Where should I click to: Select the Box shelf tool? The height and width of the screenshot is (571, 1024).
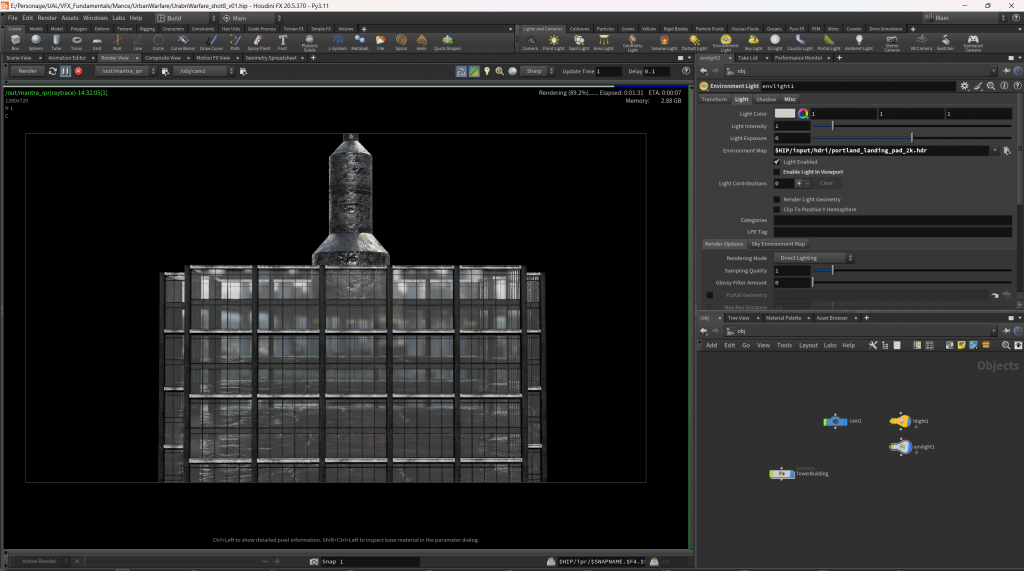pyautogui.click(x=15, y=42)
